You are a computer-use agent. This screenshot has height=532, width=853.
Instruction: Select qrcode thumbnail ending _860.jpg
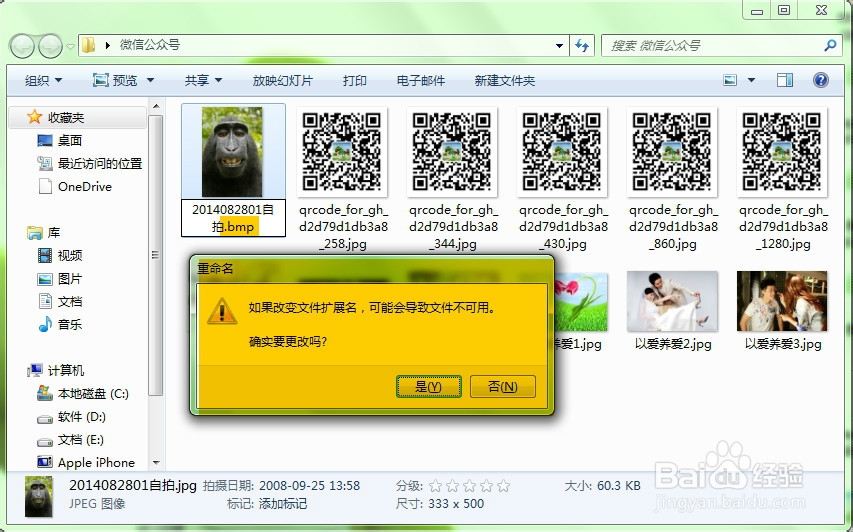click(x=672, y=151)
